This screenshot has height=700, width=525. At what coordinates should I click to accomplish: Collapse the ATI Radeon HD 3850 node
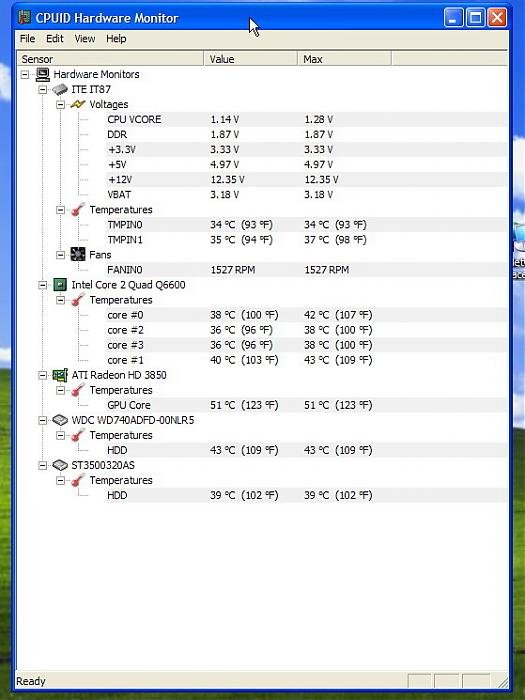coord(43,375)
